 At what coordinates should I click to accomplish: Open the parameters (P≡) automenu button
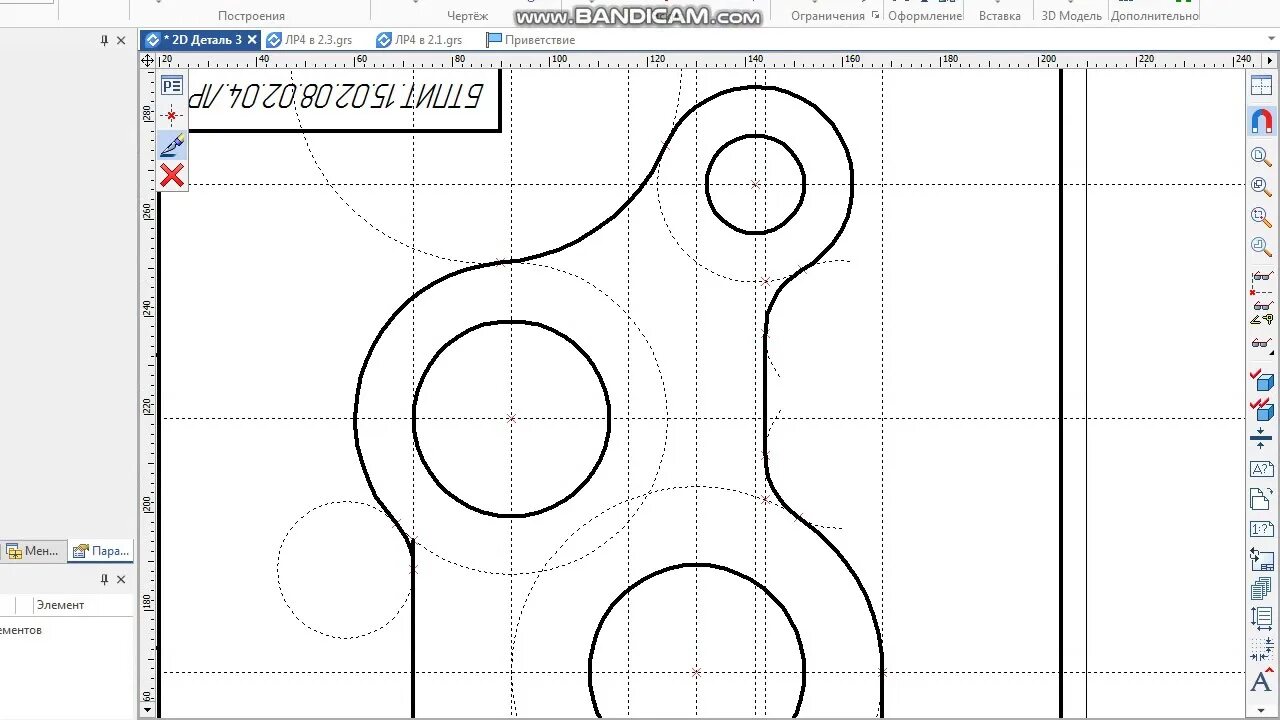172,86
